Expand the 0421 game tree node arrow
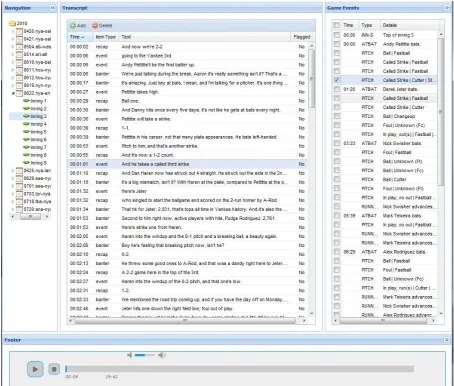 tap(13, 39)
